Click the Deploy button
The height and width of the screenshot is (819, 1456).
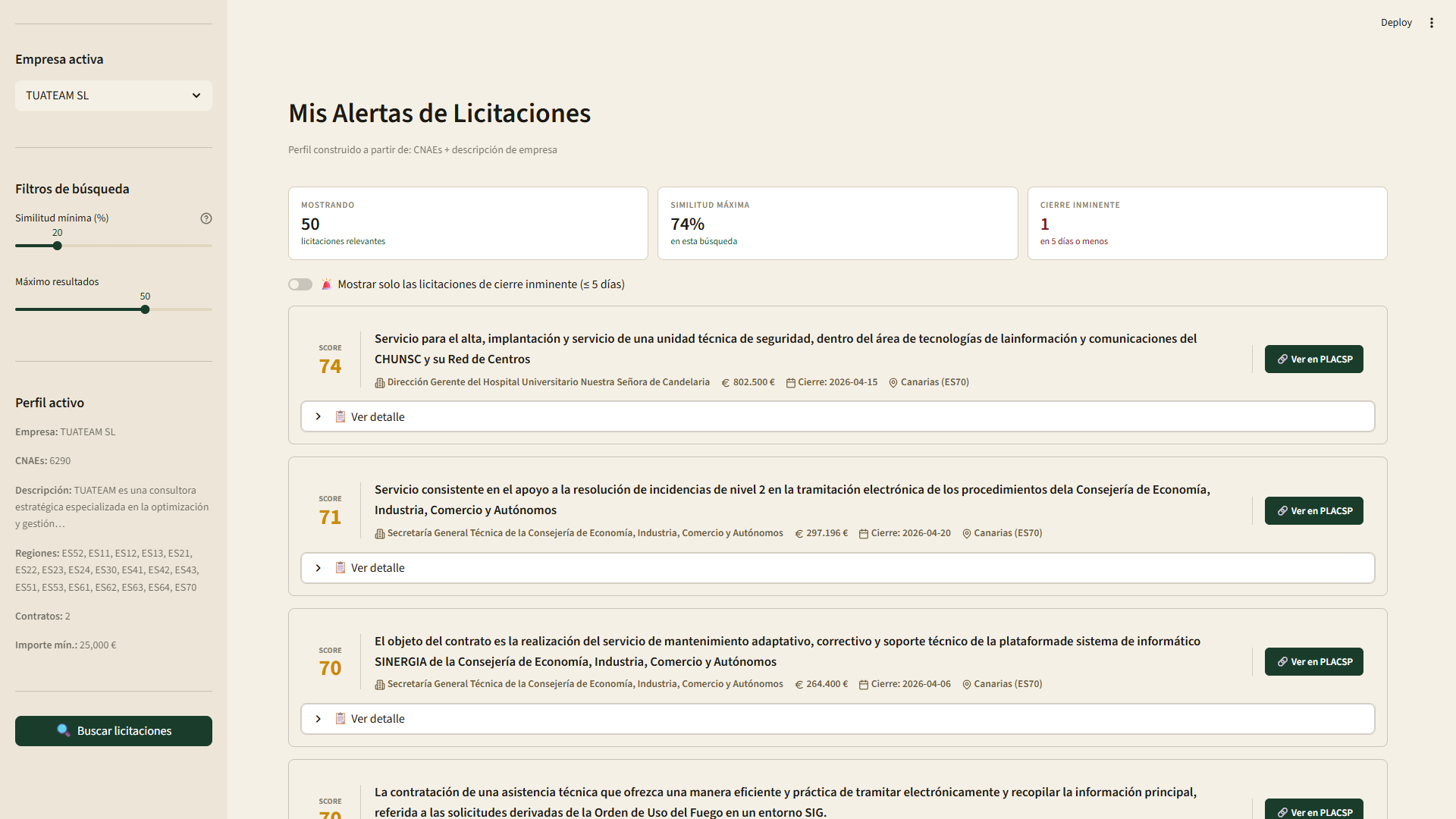click(x=1396, y=23)
